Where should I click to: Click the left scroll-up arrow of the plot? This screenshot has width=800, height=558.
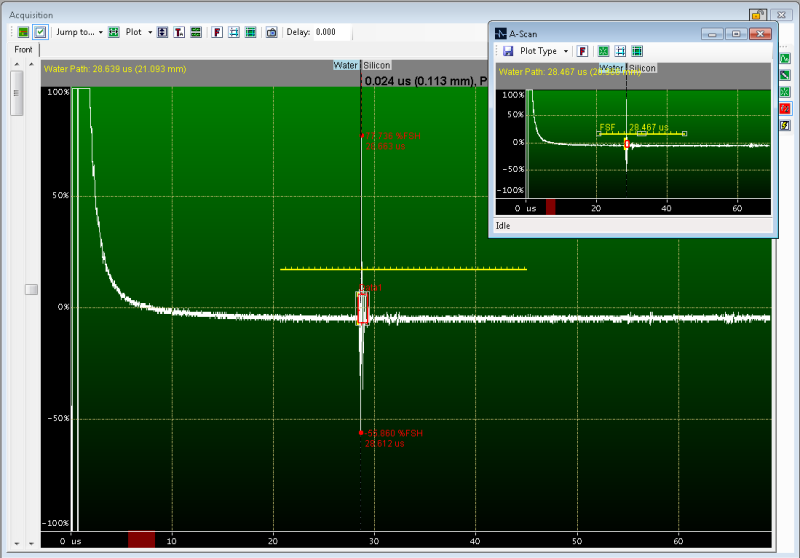[17, 64]
